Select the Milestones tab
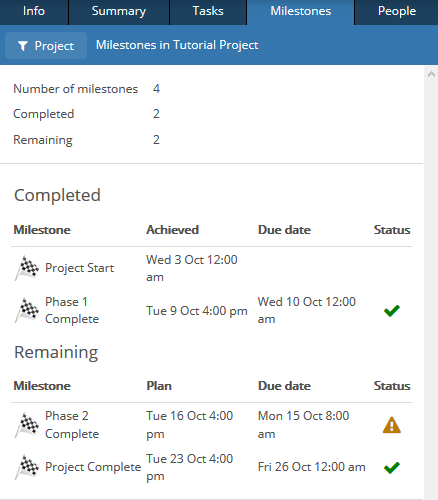Image resolution: width=438 pixels, height=500 pixels. [301, 12]
